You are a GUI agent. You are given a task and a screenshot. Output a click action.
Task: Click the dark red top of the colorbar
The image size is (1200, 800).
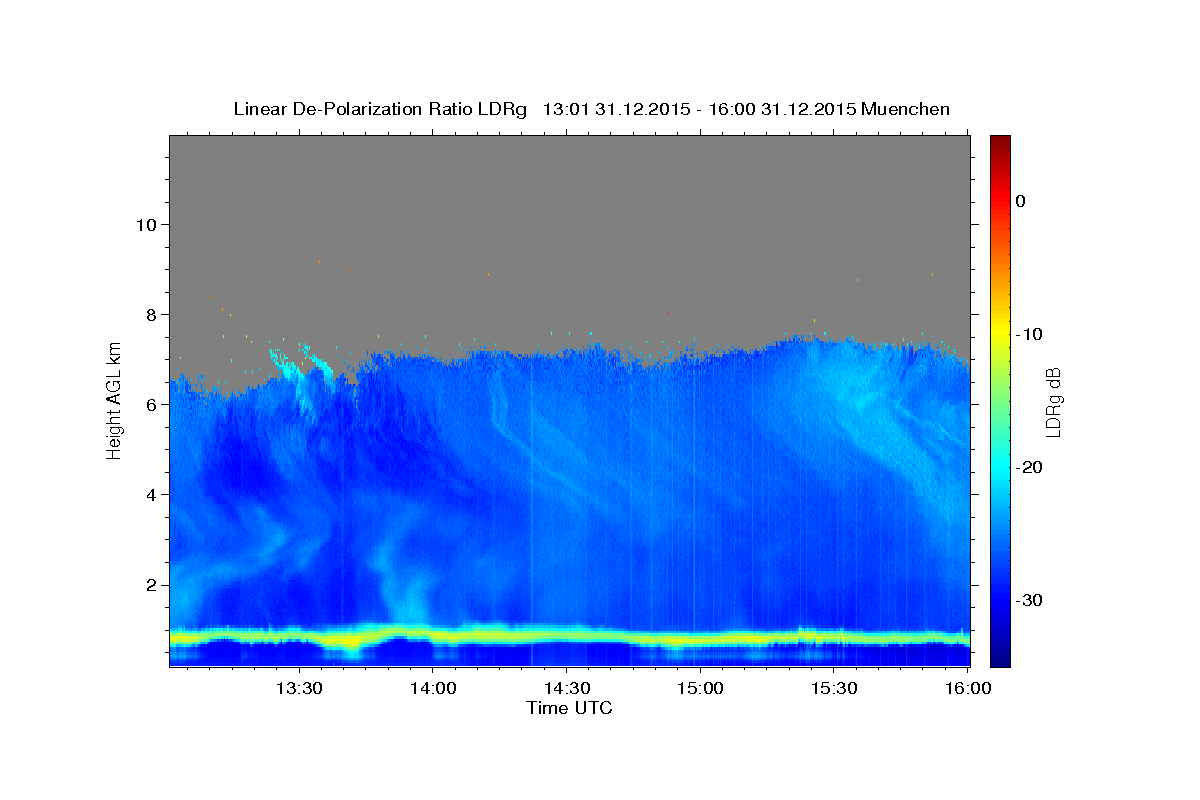pos(1000,142)
